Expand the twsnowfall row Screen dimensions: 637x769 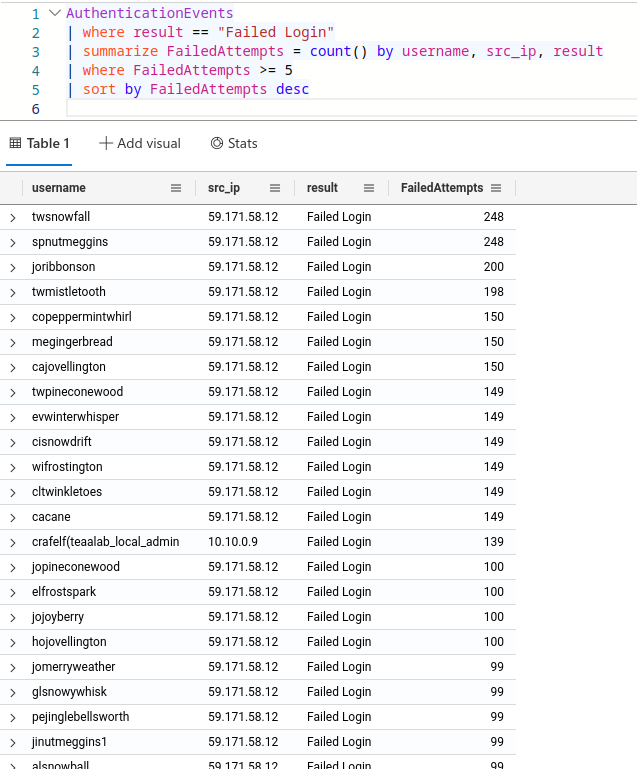coord(13,217)
